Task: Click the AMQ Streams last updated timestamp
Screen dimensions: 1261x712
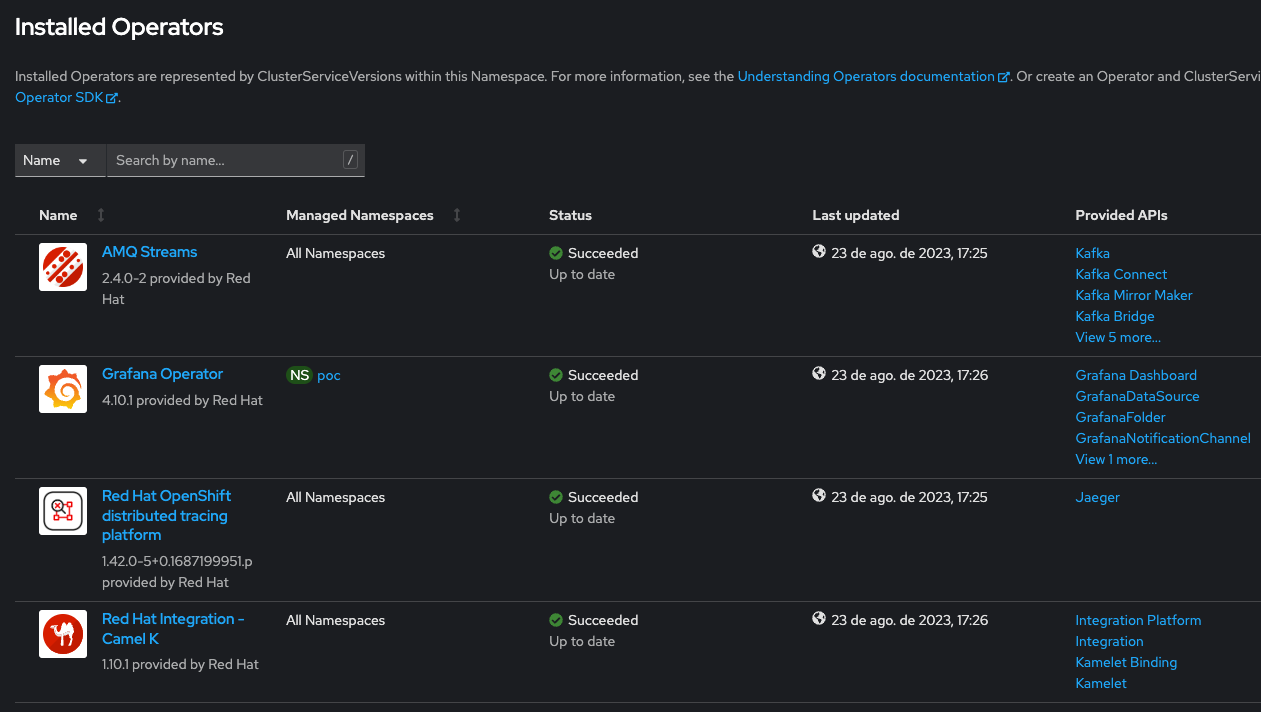Action: click(x=909, y=253)
